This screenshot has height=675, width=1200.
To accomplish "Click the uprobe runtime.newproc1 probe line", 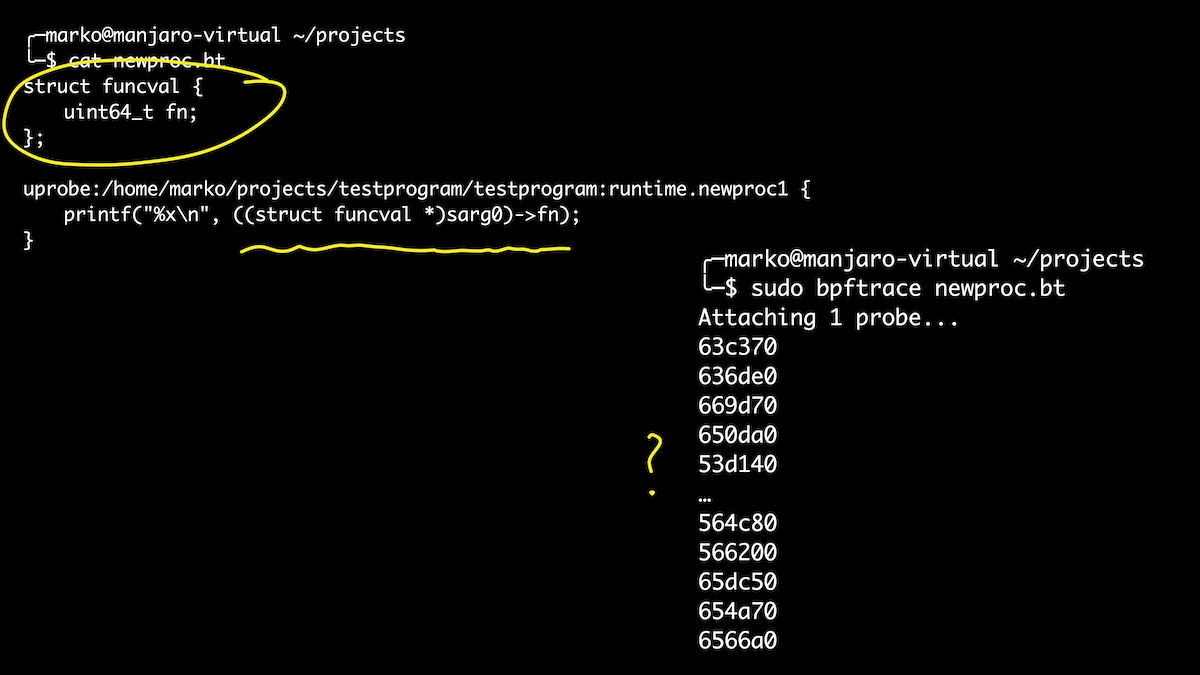I will tap(417, 189).
